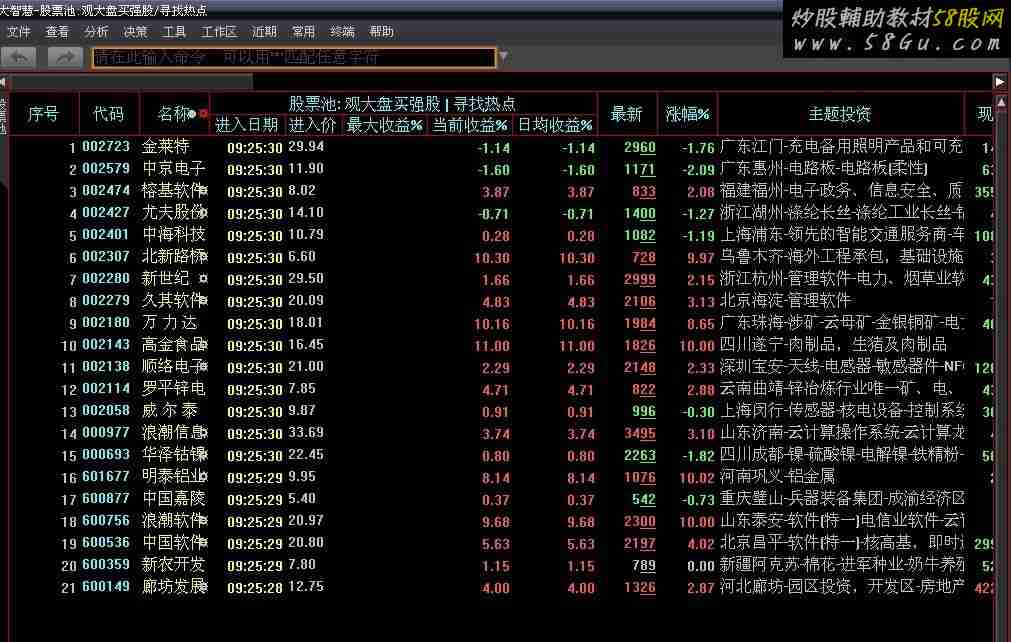Select stock code 601677

pyautogui.click(x=106, y=477)
